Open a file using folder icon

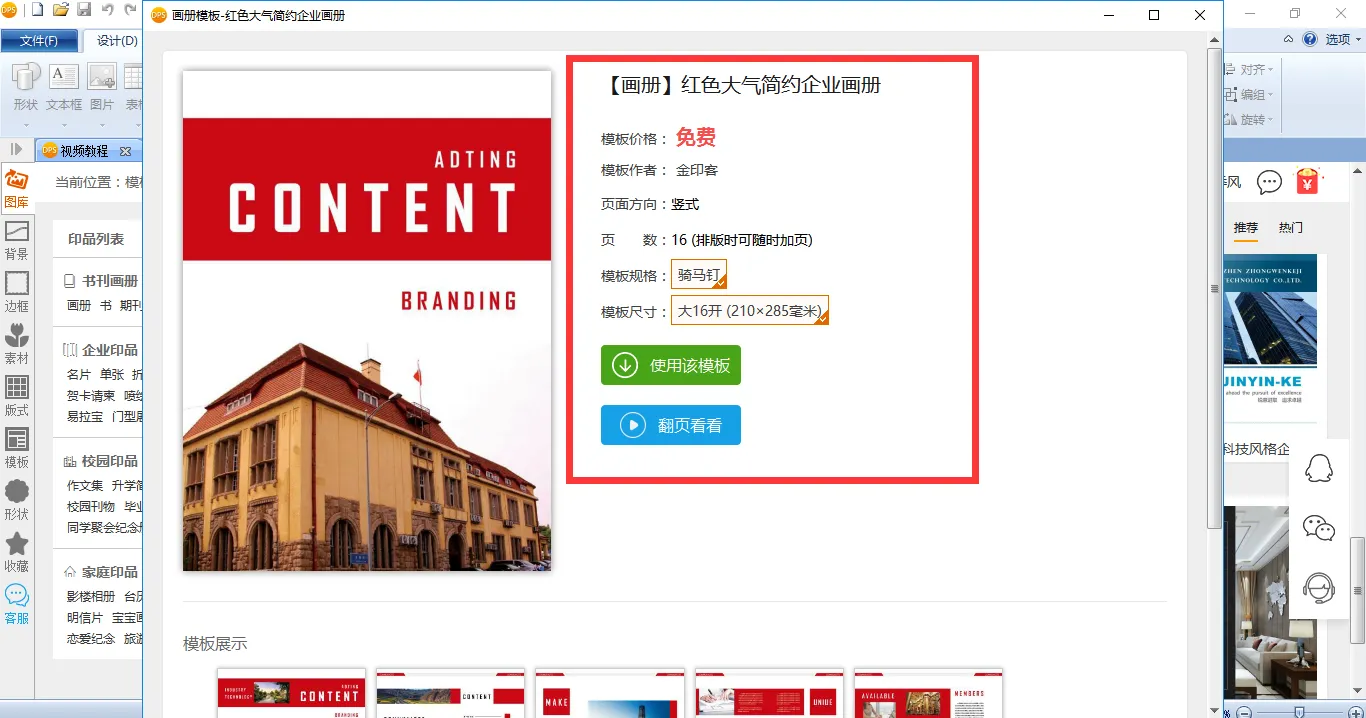tap(61, 10)
